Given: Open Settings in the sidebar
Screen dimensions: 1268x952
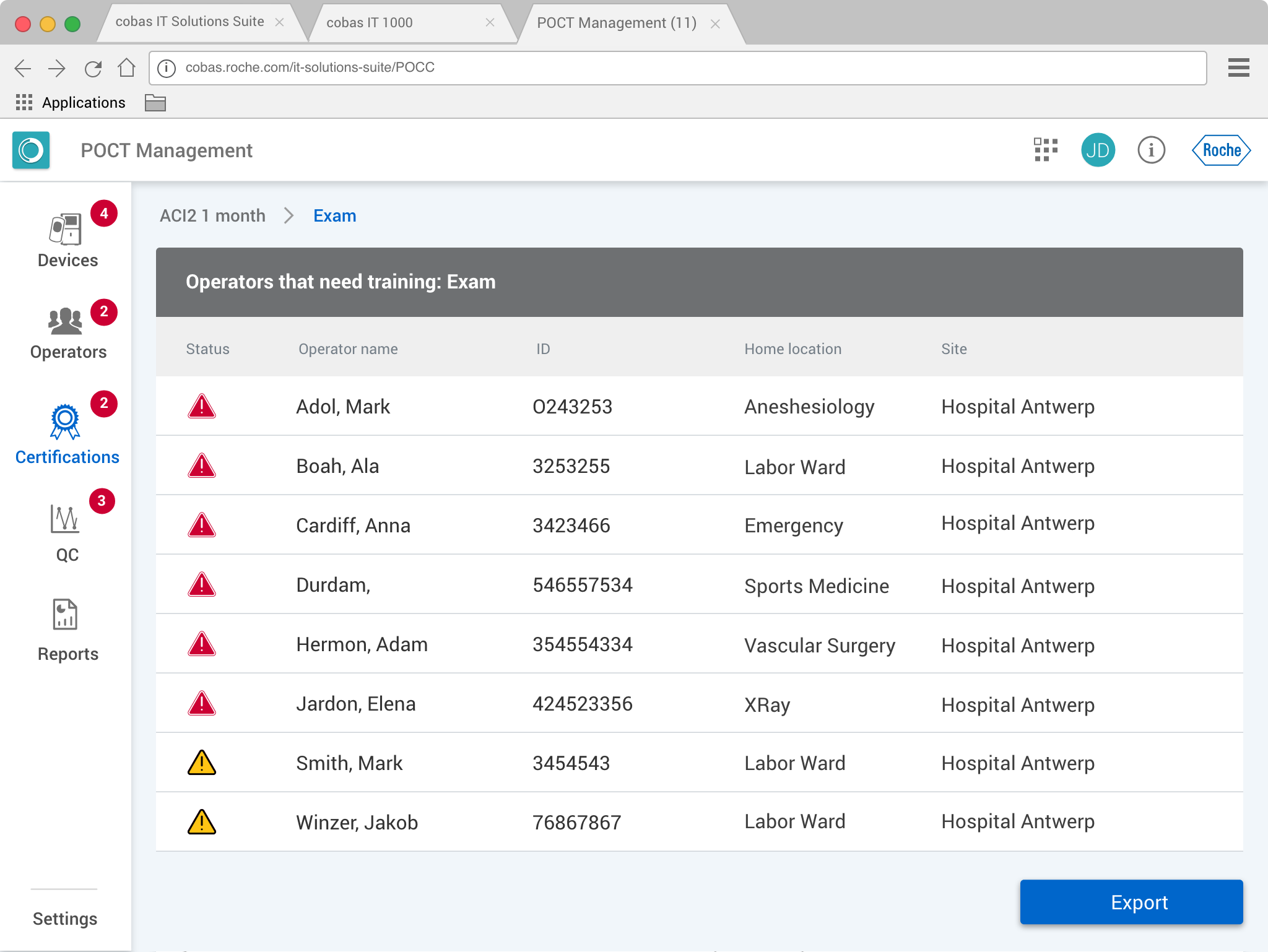Looking at the screenshot, I should point(65,919).
